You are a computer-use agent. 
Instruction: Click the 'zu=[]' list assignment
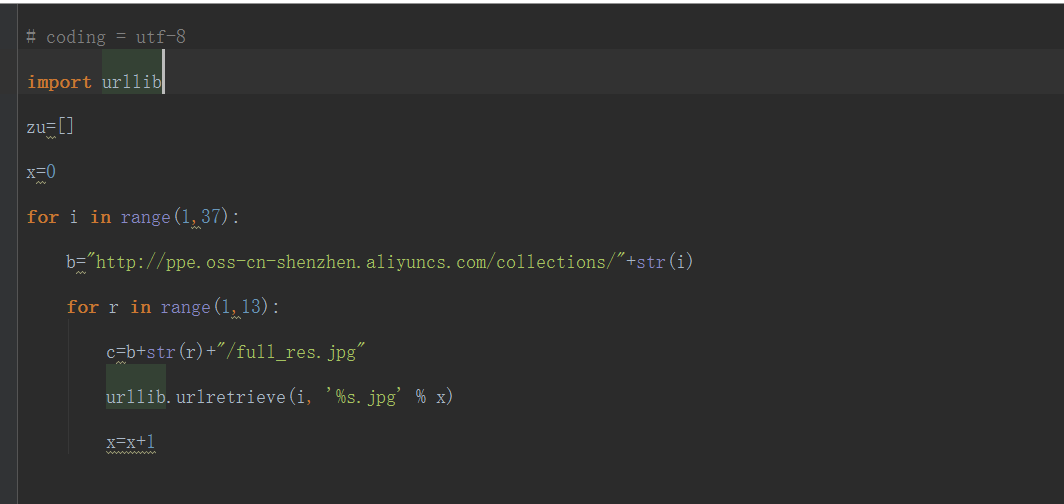[50, 127]
